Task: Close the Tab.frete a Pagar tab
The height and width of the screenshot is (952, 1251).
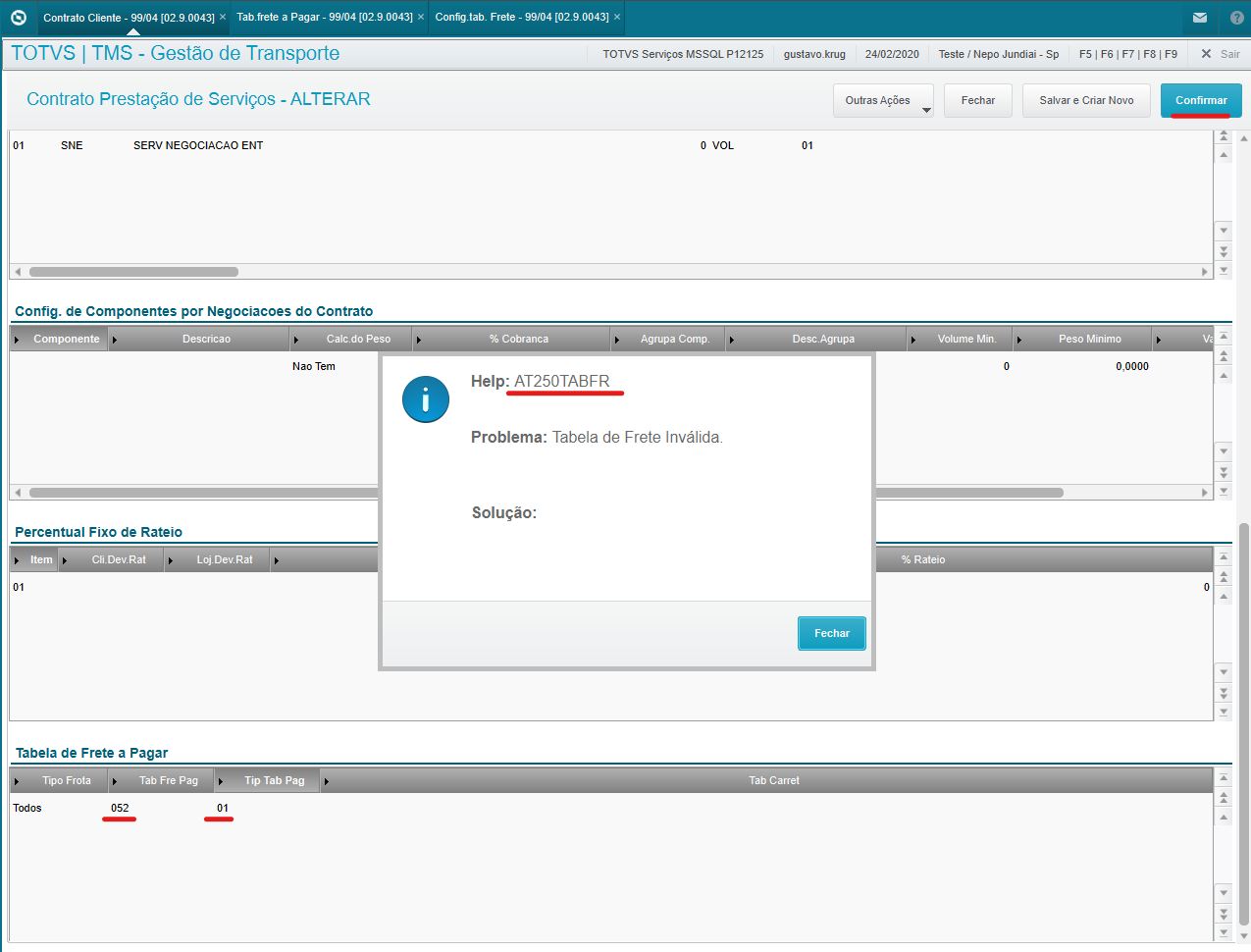Action: pos(421,17)
